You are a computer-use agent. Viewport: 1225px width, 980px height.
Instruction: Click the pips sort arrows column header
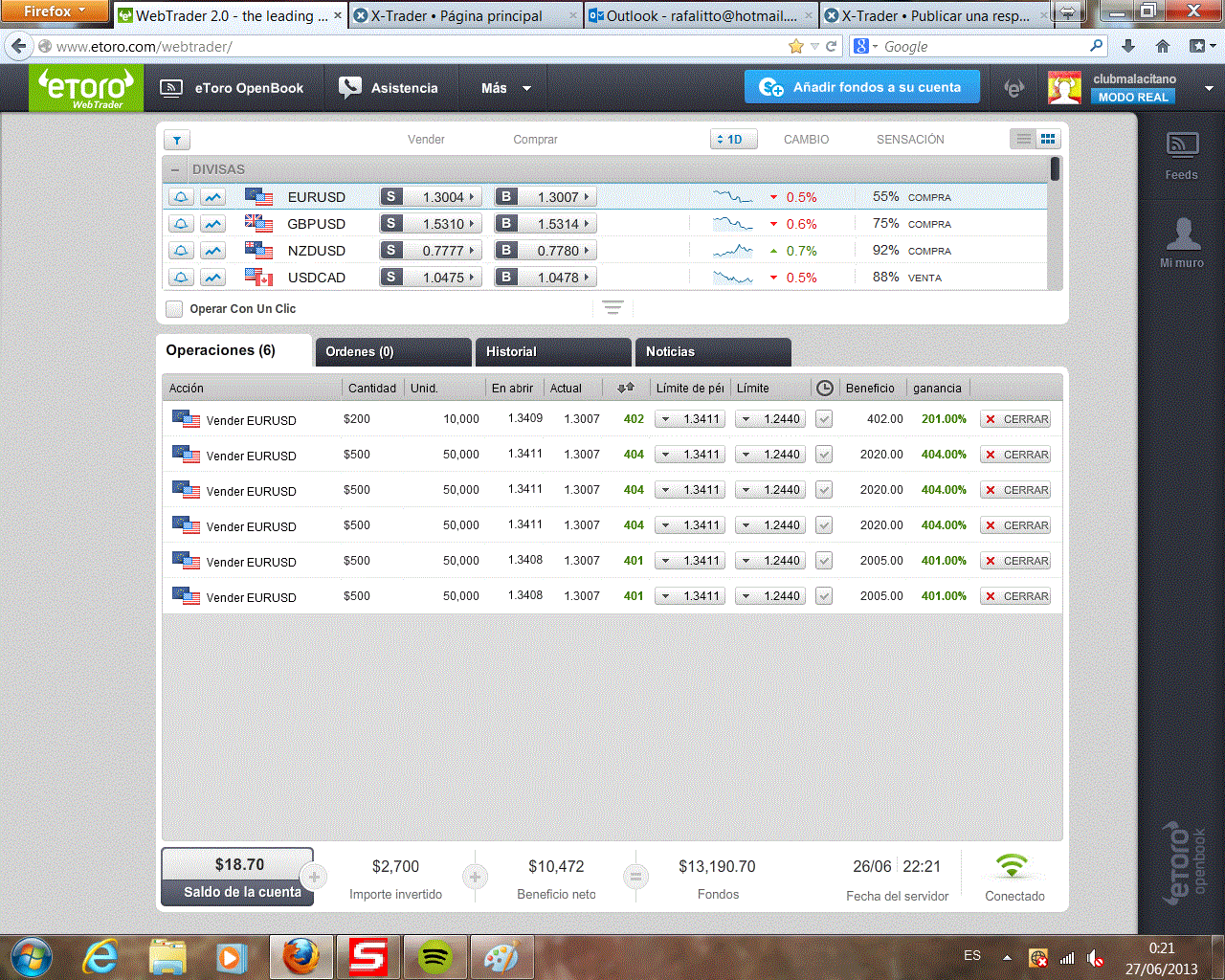point(626,388)
